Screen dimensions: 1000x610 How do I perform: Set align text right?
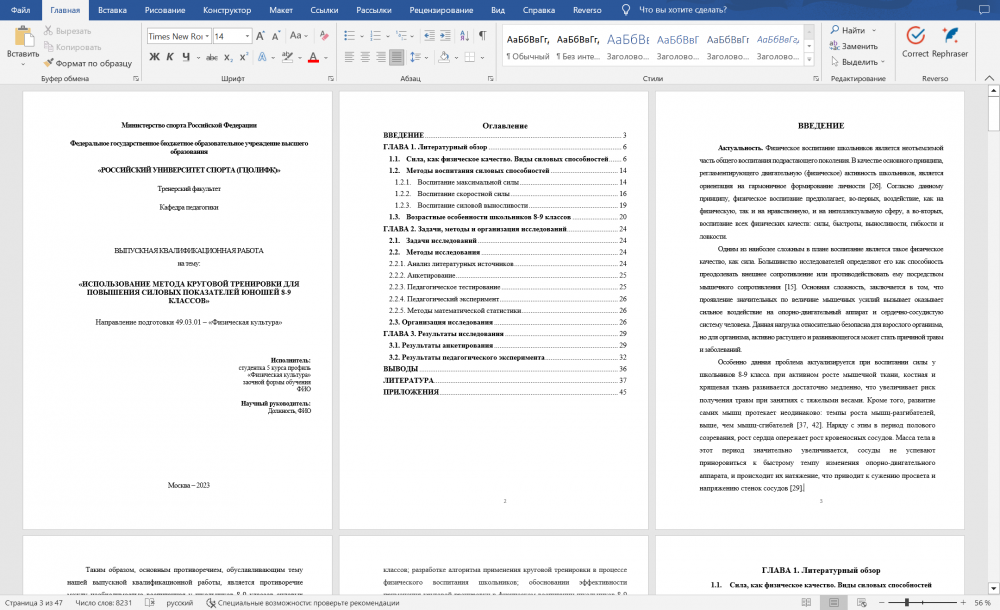pos(381,57)
